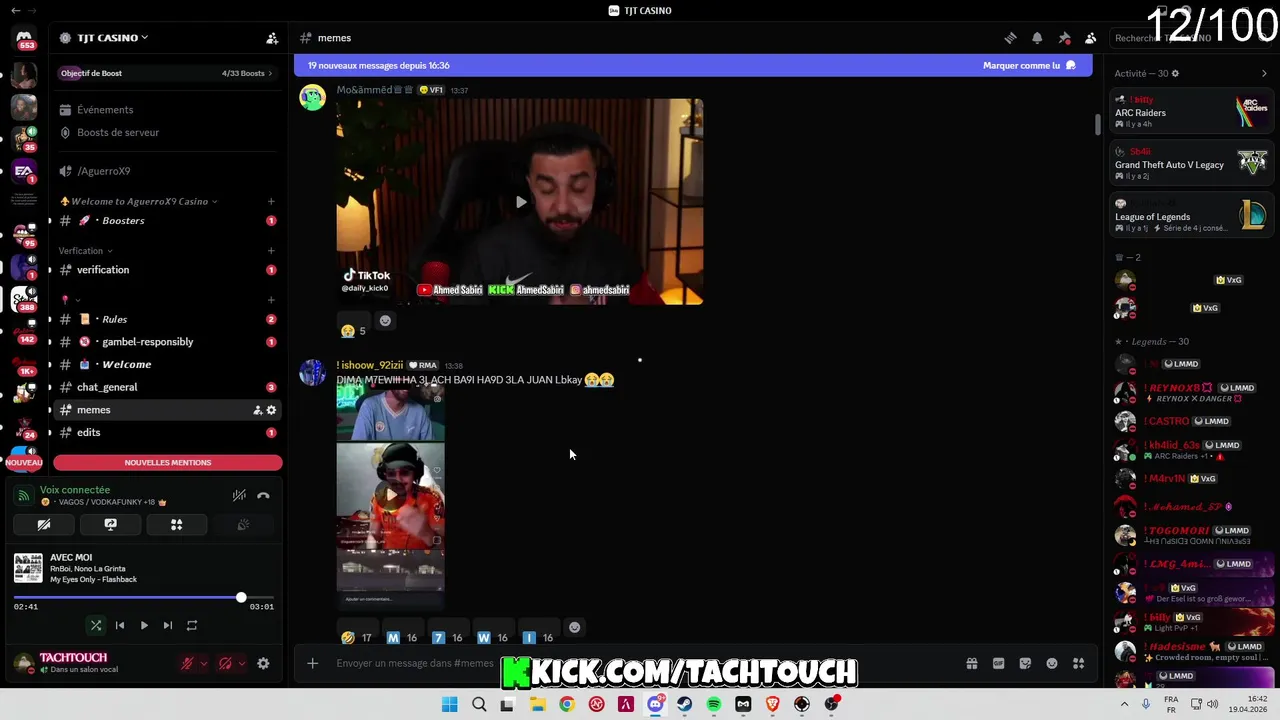Toggle member list icon in header
Screen dimensions: 1280x720
(x=1091, y=38)
